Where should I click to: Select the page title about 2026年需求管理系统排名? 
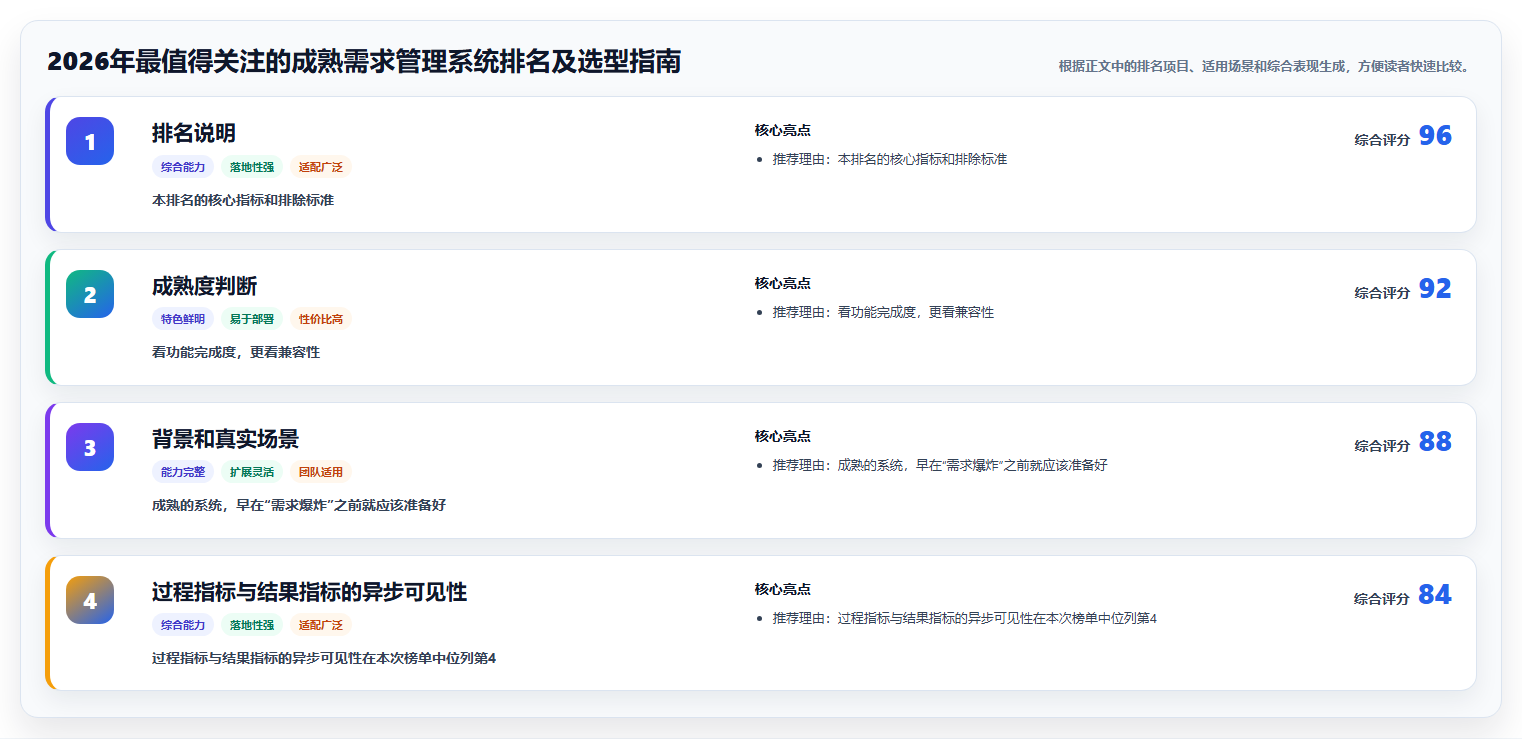(364, 62)
